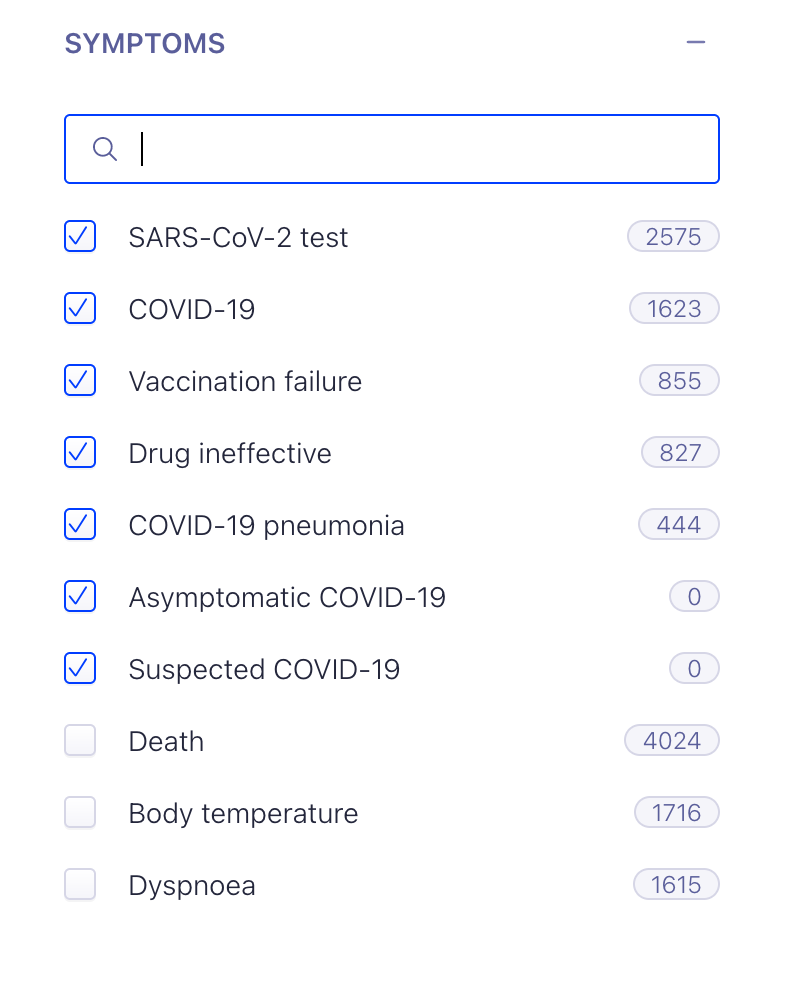Click the SYMPTOMS section heading

coord(145,43)
